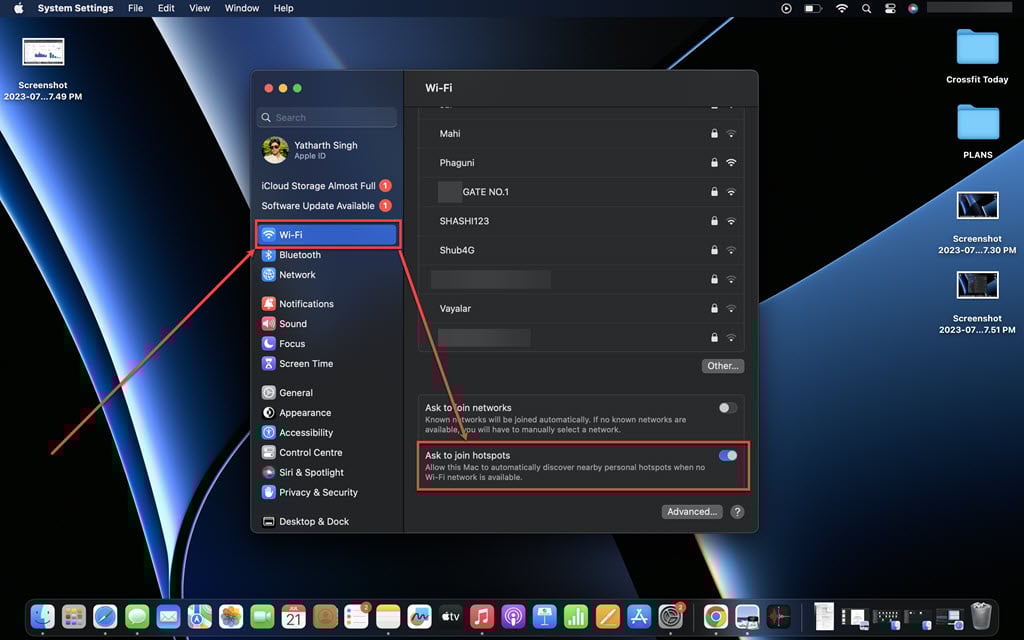Open Appearance settings in the sidebar

click(297, 413)
